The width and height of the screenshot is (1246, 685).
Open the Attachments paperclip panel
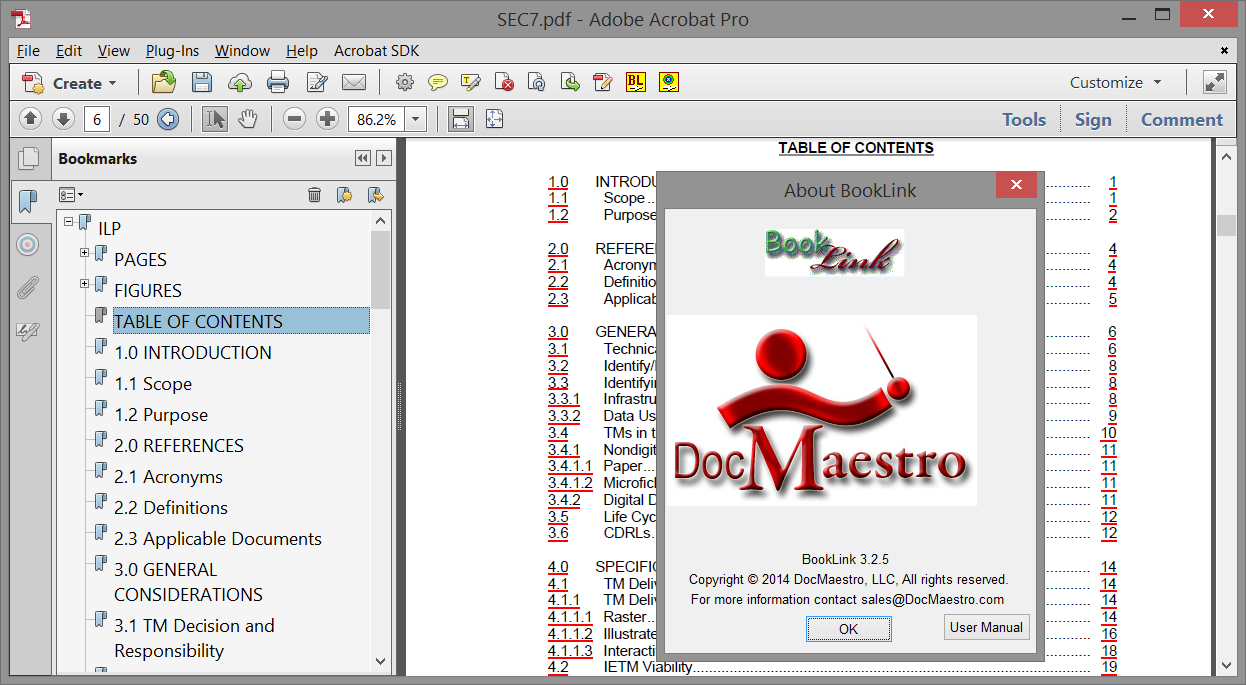(28, 288)
